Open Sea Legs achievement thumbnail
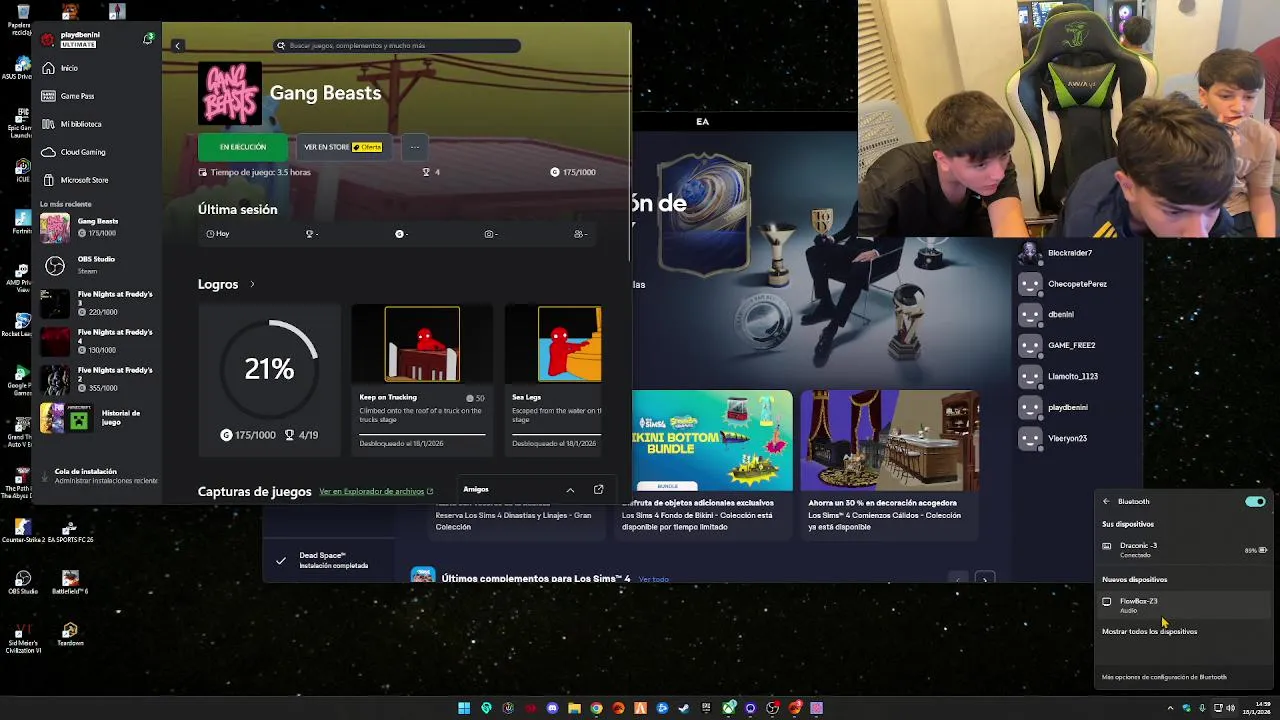Image resolution: width=1280 pixels, height=720 pixels. coord(569,344)
